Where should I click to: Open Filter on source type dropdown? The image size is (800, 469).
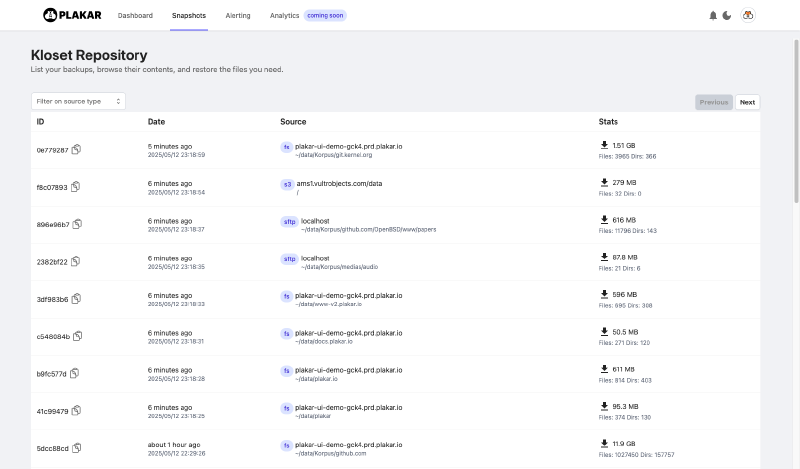[x=78, y=101]
